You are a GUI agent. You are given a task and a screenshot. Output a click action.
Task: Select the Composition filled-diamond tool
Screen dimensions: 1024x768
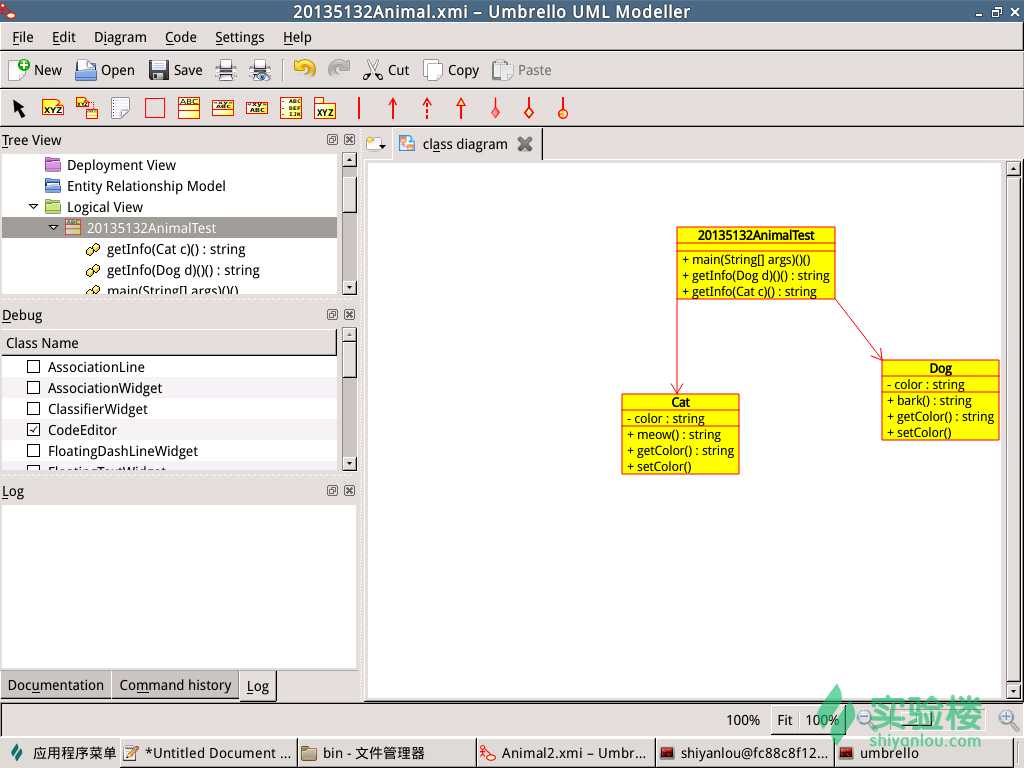point(495,108)
